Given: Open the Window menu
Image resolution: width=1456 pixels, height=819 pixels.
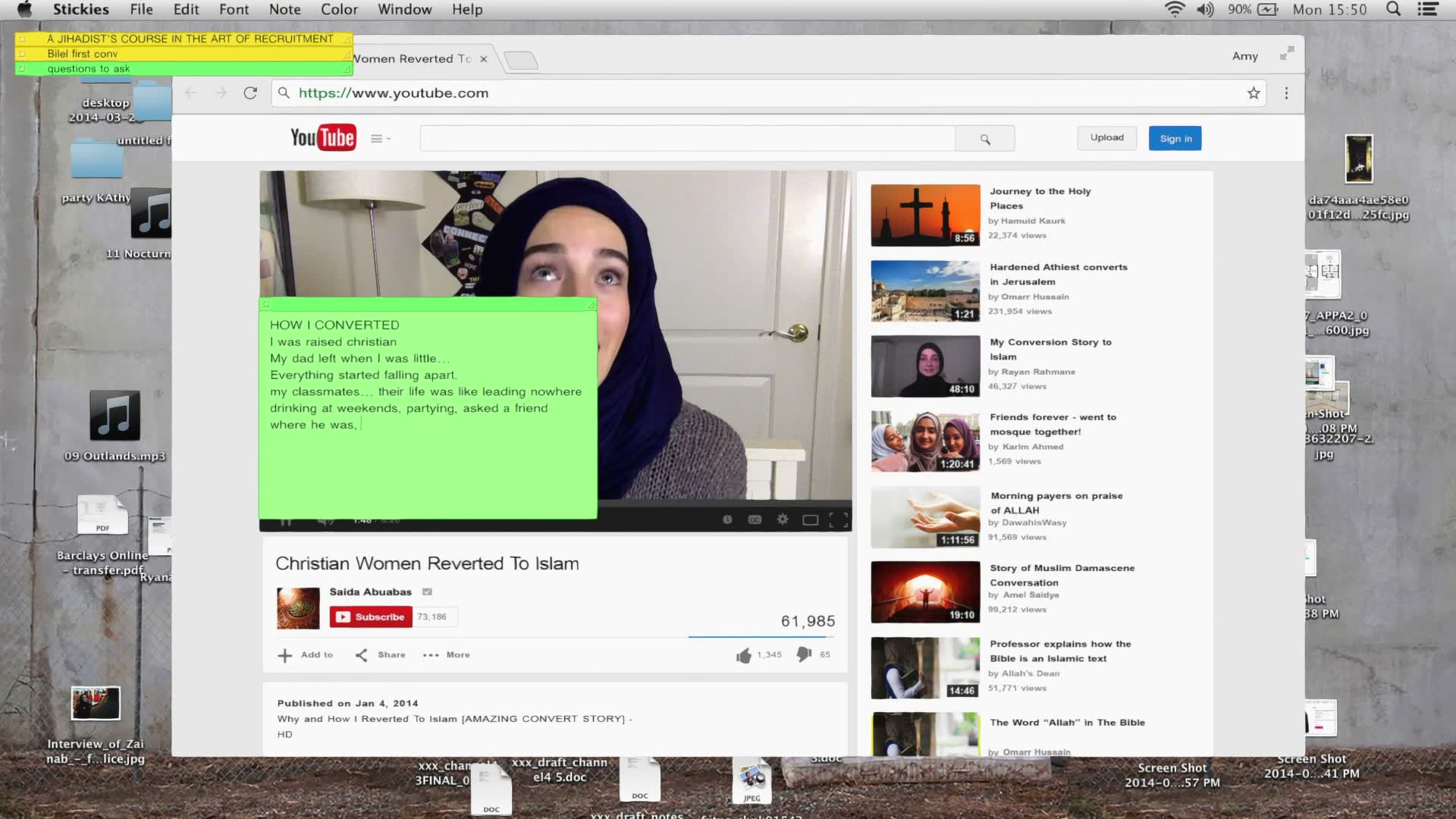Looking at the screenshot, I should coord(405,9).
